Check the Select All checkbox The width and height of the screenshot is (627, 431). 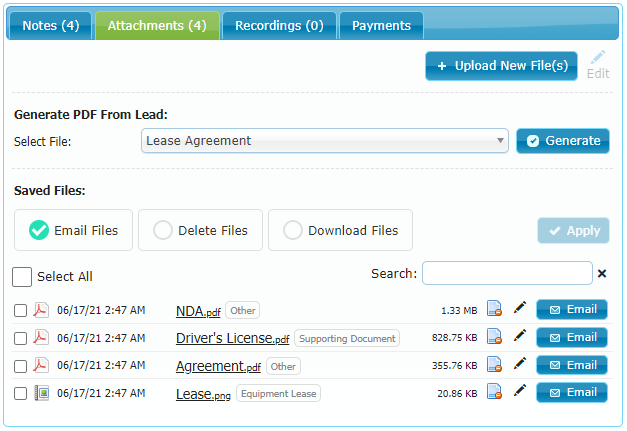coord(22,277)
